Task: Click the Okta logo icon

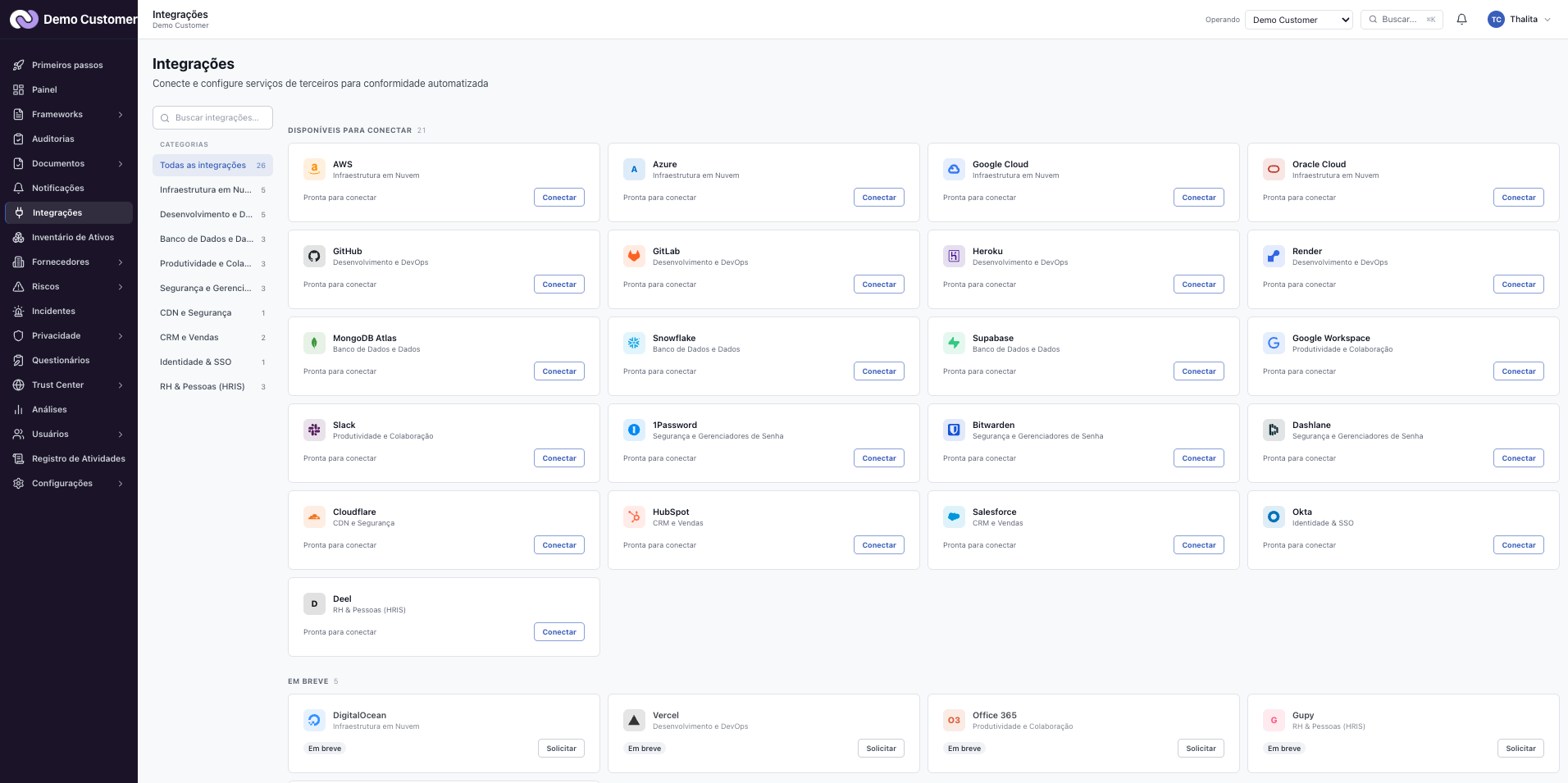Action: (1274, 517)
